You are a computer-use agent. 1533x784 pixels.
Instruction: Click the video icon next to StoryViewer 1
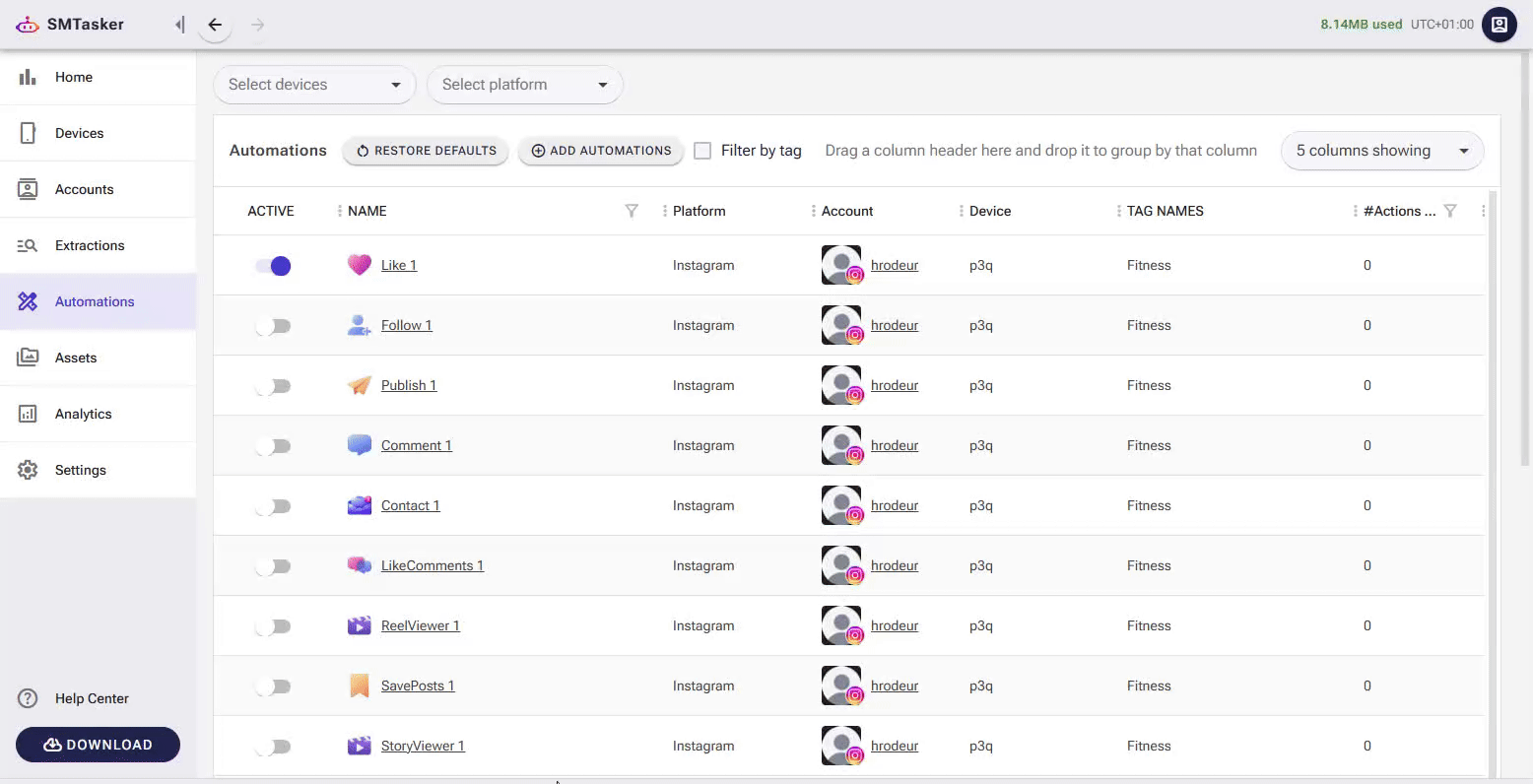pos(360,746)
